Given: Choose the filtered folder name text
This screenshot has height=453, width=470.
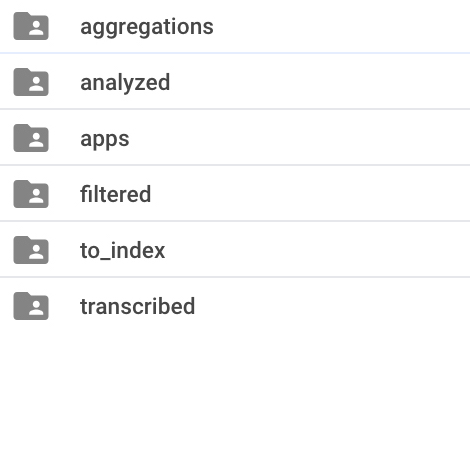Looking at the screenshot, I should (x=116, y=194).
